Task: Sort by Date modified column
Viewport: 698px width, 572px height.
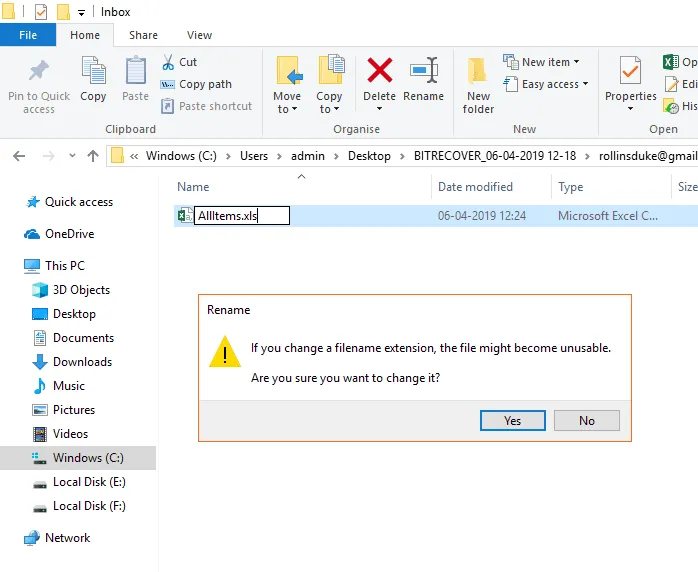Action: [475, 187]
